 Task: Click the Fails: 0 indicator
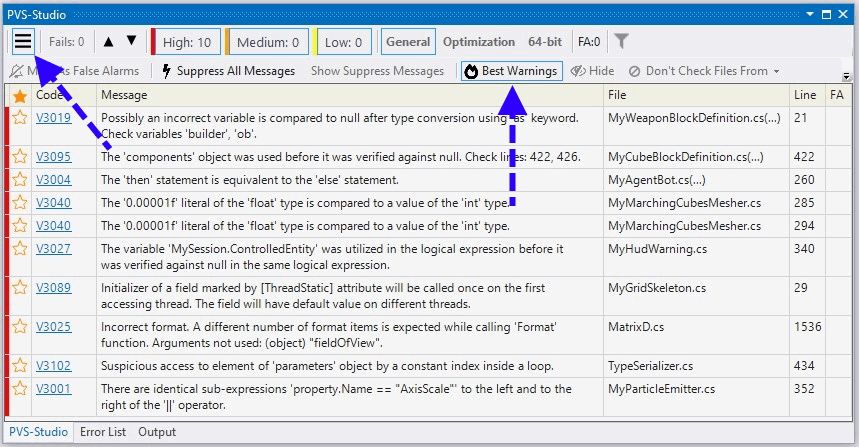[66, 42]
